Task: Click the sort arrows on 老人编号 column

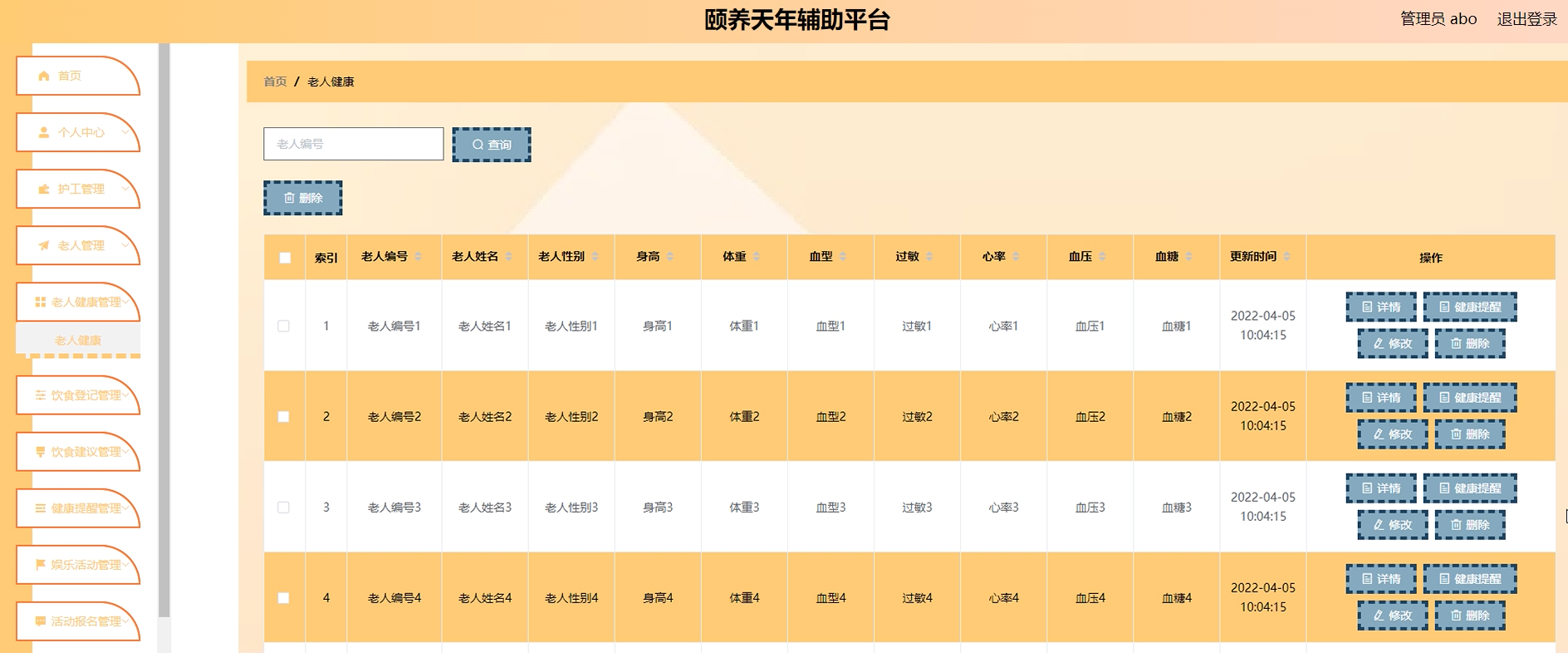Action: (x=419, y=257)
